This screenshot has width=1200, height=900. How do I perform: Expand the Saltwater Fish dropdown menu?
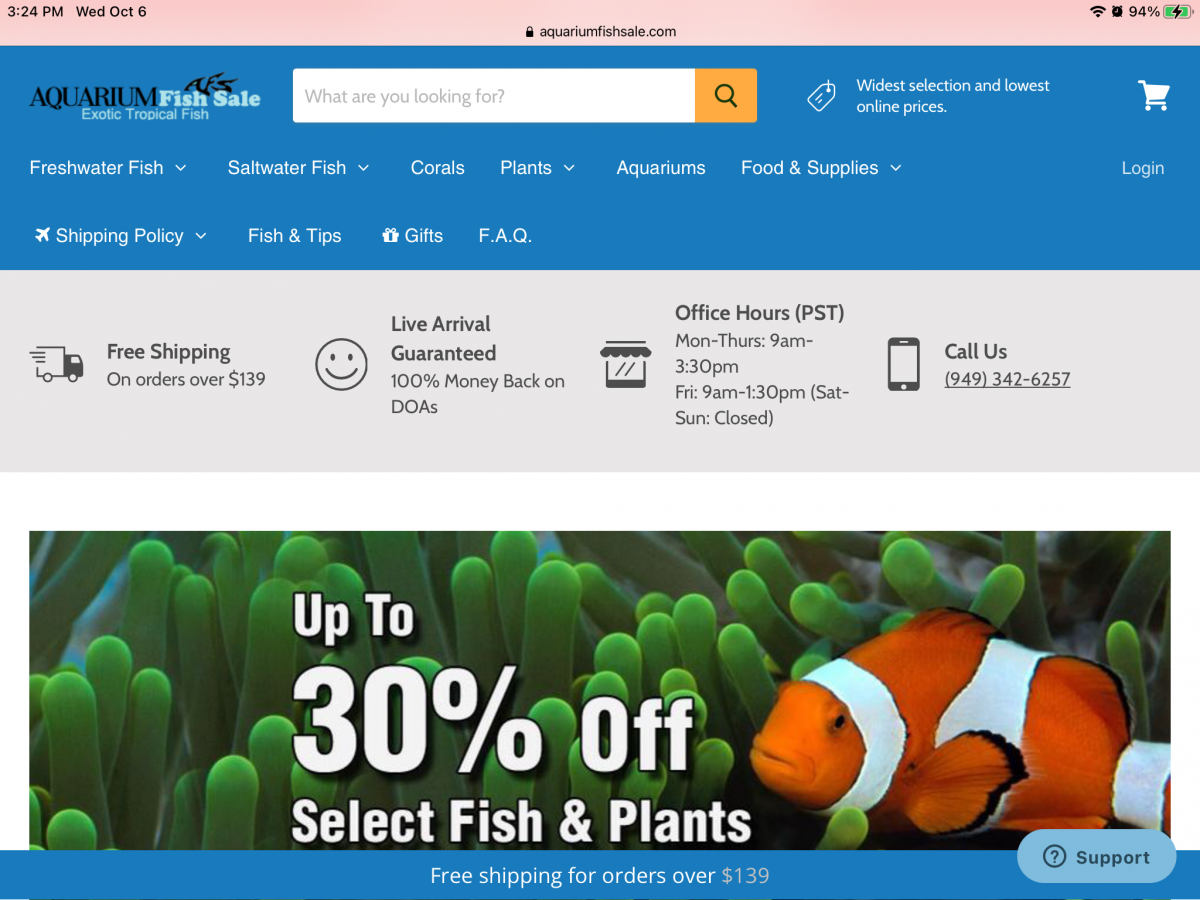(x=299, y=168)
